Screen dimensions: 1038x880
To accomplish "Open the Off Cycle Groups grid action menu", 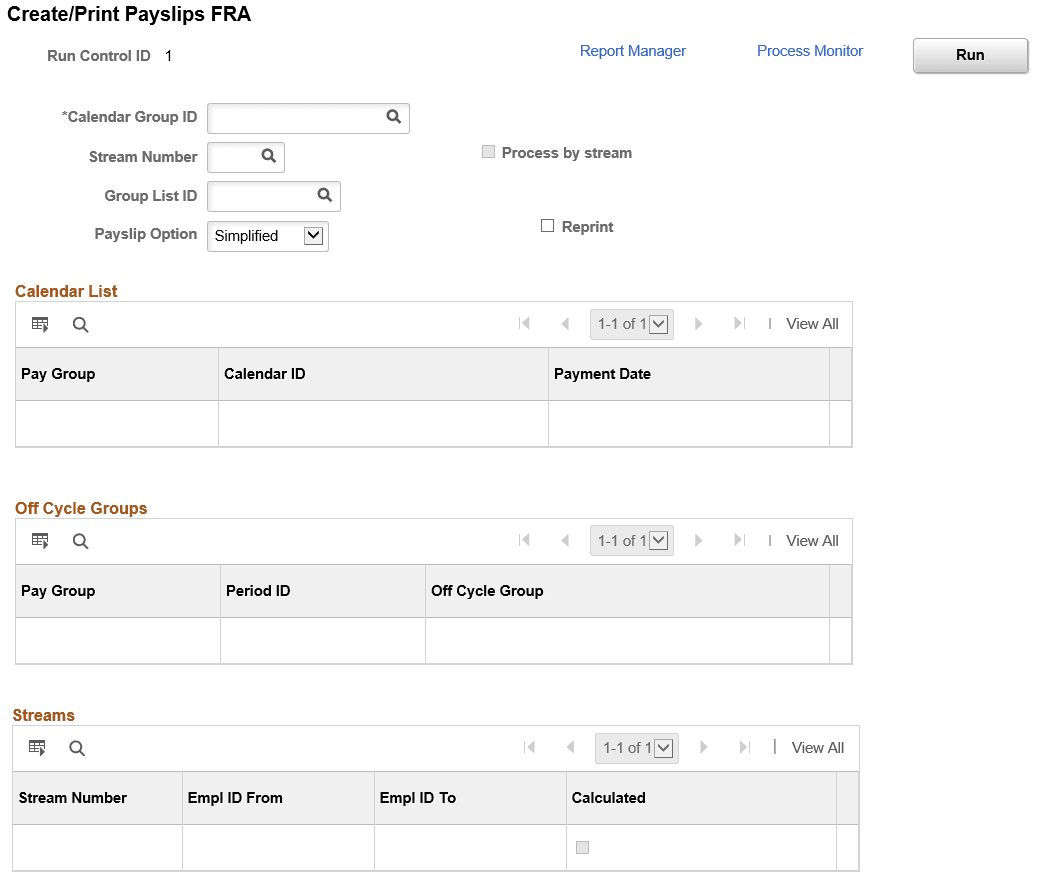I will tap(39, 540).
